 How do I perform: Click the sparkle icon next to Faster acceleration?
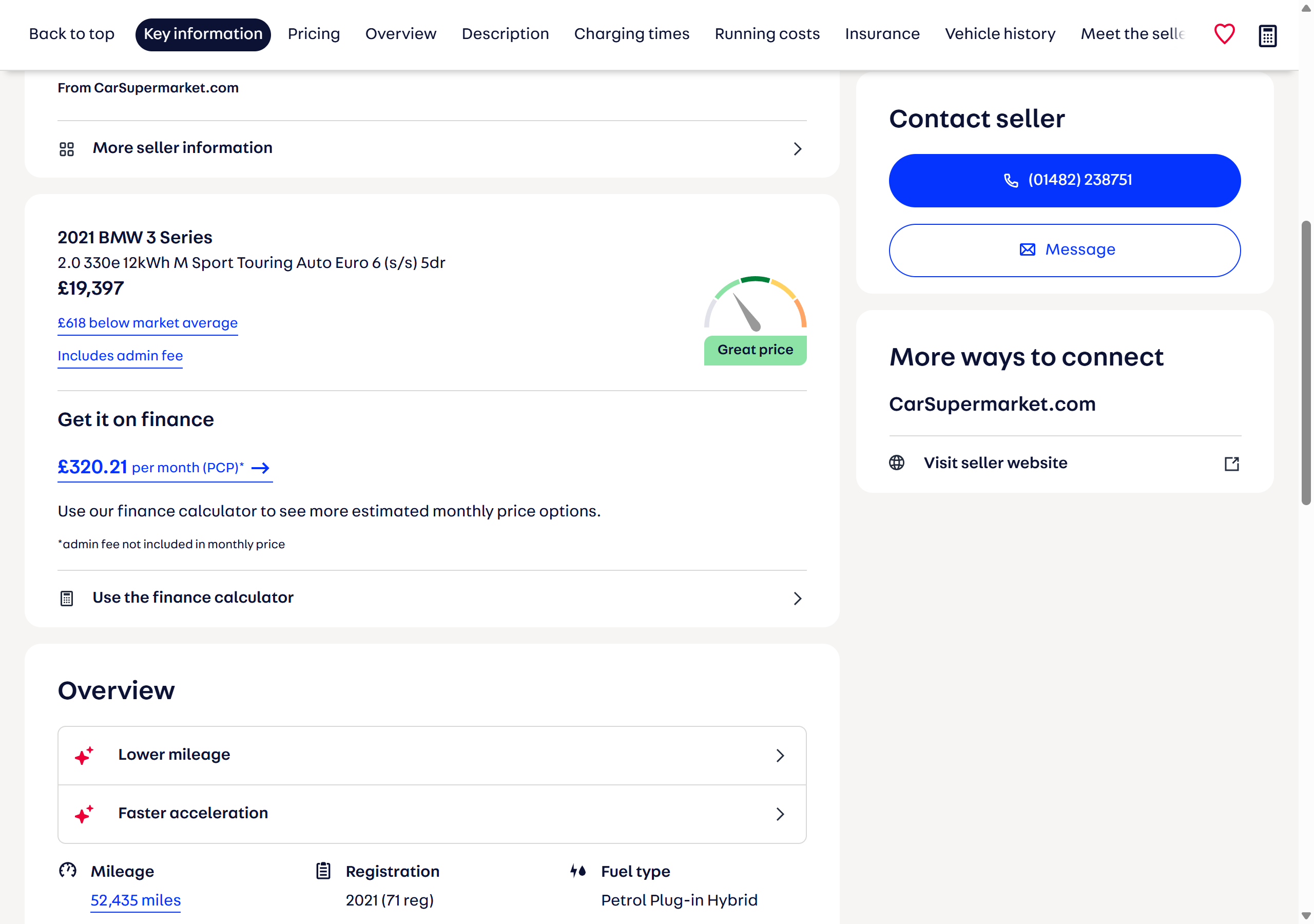click(x=84, y=814)
